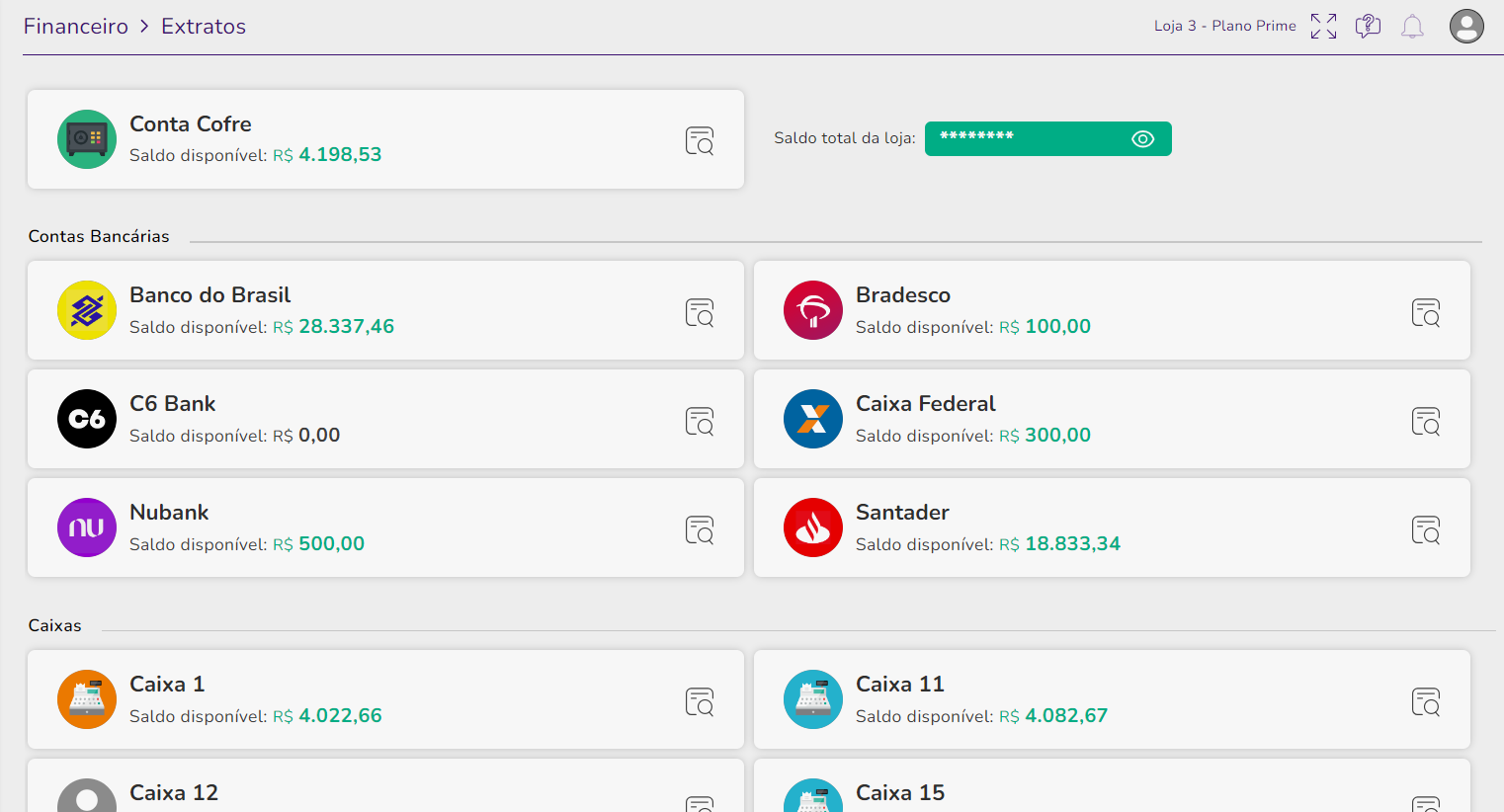The height and width of the screenshot is (812, 1504).
Task: Select Bradesco account title
Action: pos(903,294)
